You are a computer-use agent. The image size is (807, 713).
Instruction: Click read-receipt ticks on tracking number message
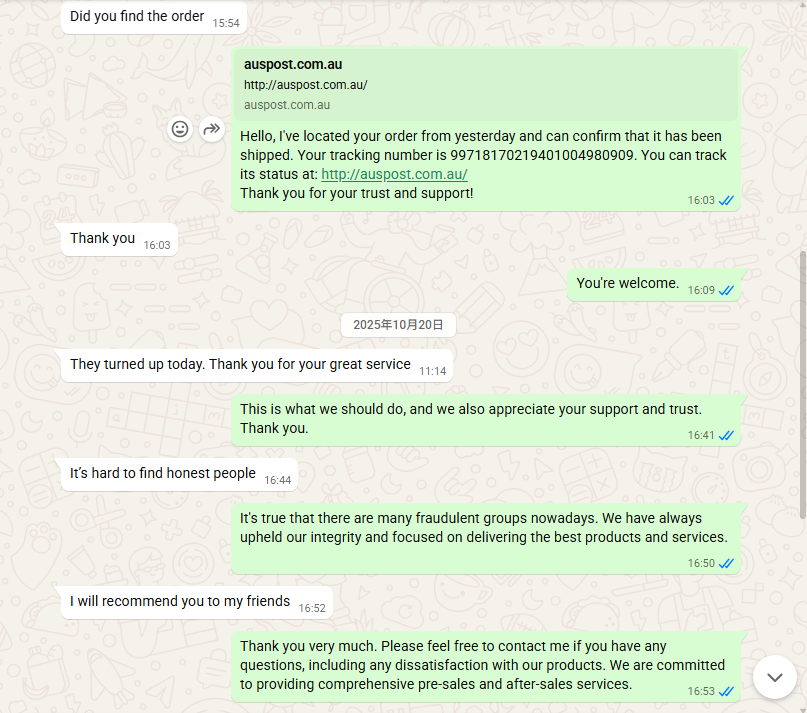pos(726,200)
